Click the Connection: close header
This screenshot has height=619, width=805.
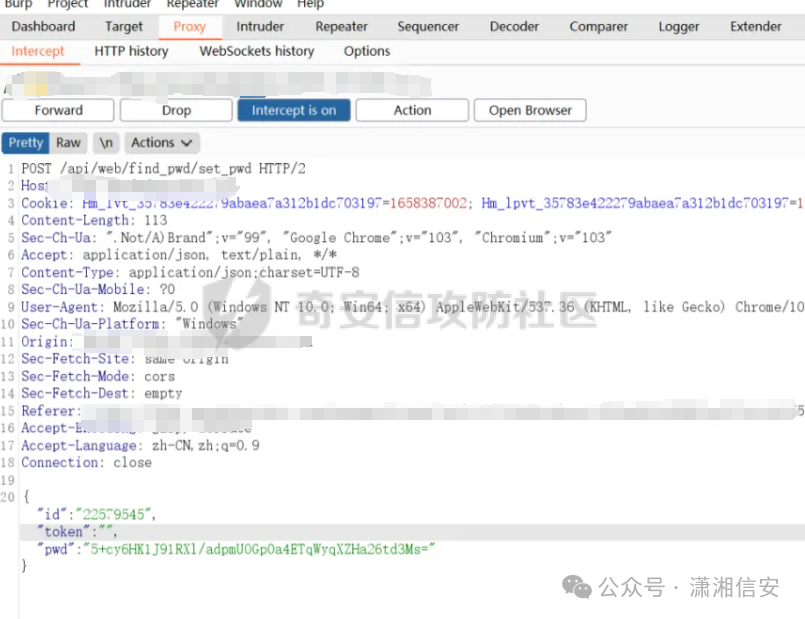tap(86, 462)
